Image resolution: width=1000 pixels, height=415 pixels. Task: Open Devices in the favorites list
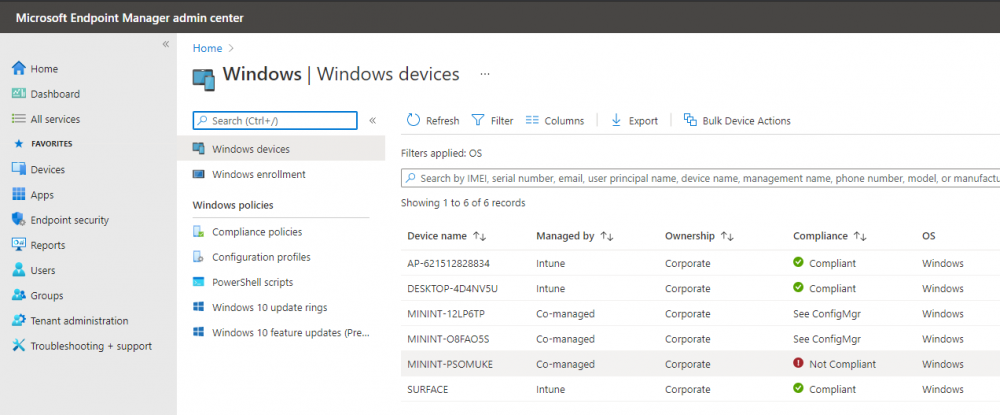click(38, 170)
